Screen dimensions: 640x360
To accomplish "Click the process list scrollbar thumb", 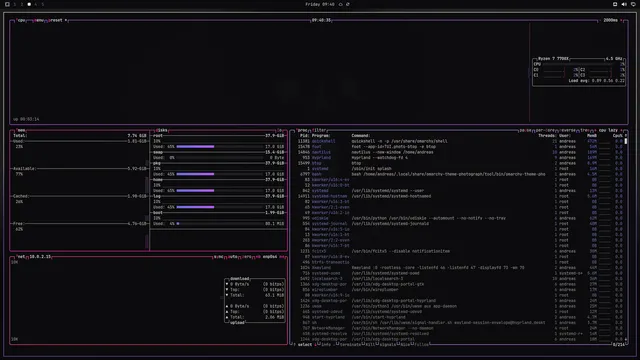I will pos(626,141).
